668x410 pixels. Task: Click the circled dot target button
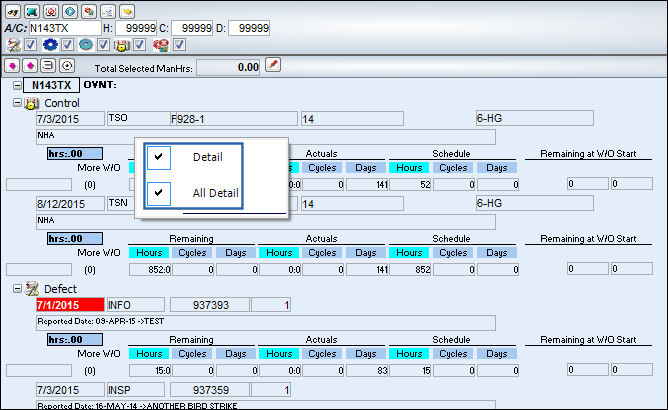point(66,66)
